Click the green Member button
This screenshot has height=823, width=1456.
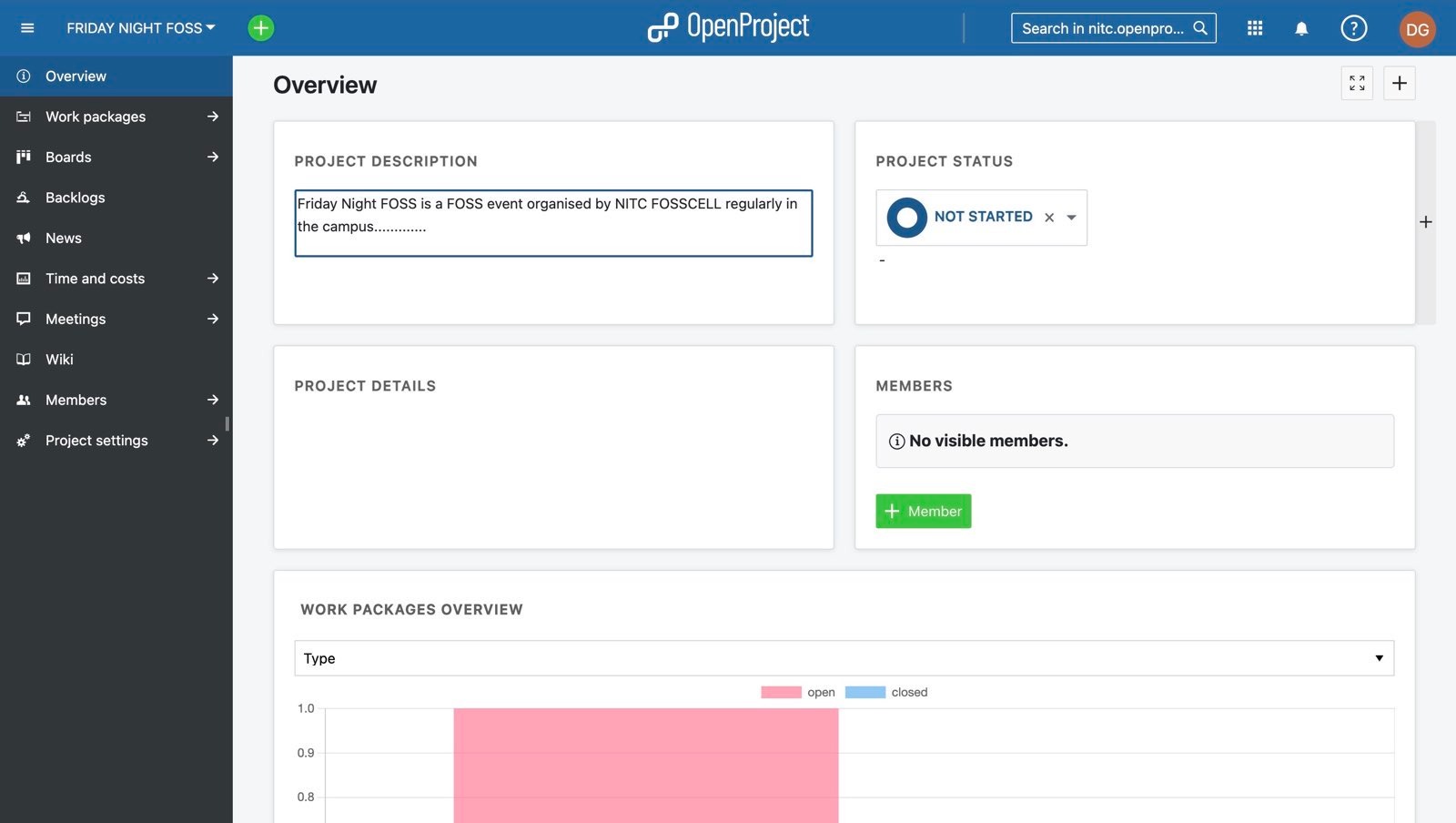pyautogui.click(x=923, y=512)
